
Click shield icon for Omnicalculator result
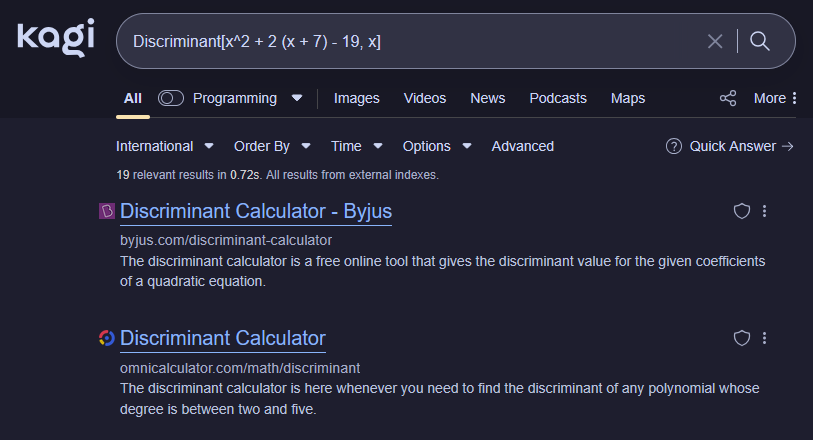coord(741,338)
